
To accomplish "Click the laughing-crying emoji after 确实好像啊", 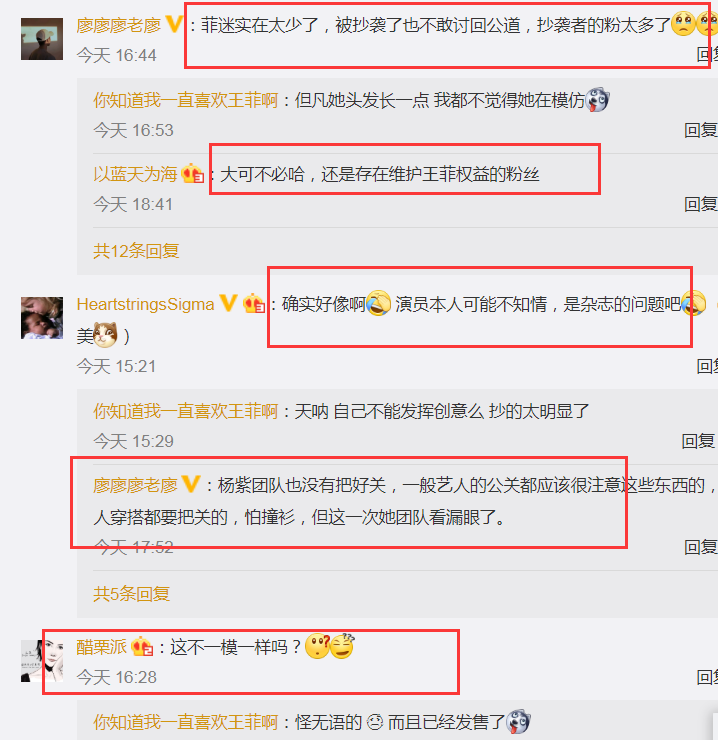I will point(379,303).
